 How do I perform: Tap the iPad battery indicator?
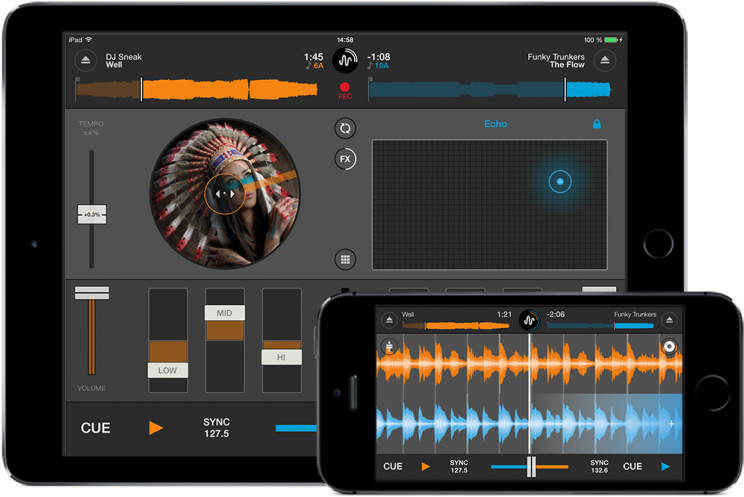611,40
